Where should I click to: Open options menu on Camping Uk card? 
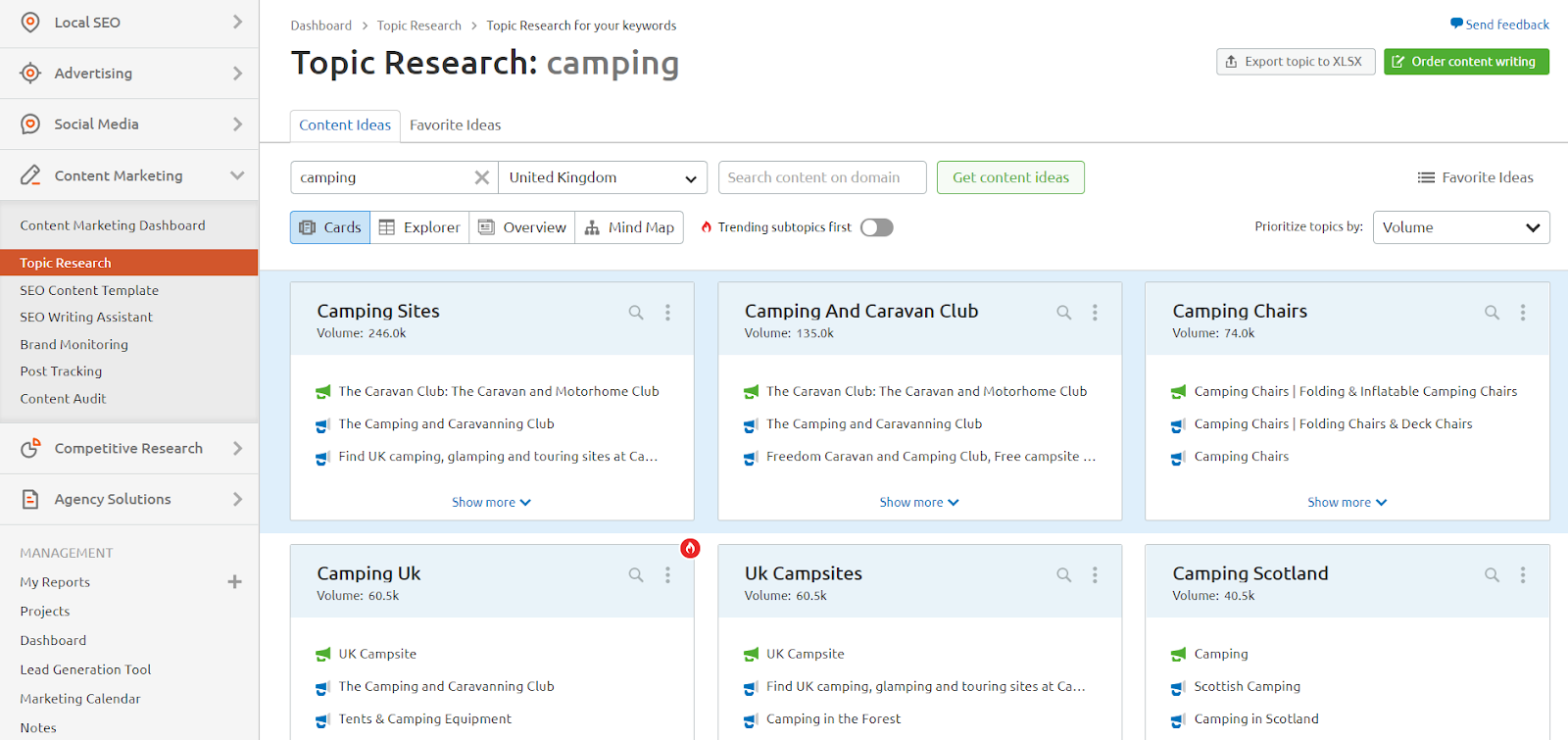click(667, 575)
